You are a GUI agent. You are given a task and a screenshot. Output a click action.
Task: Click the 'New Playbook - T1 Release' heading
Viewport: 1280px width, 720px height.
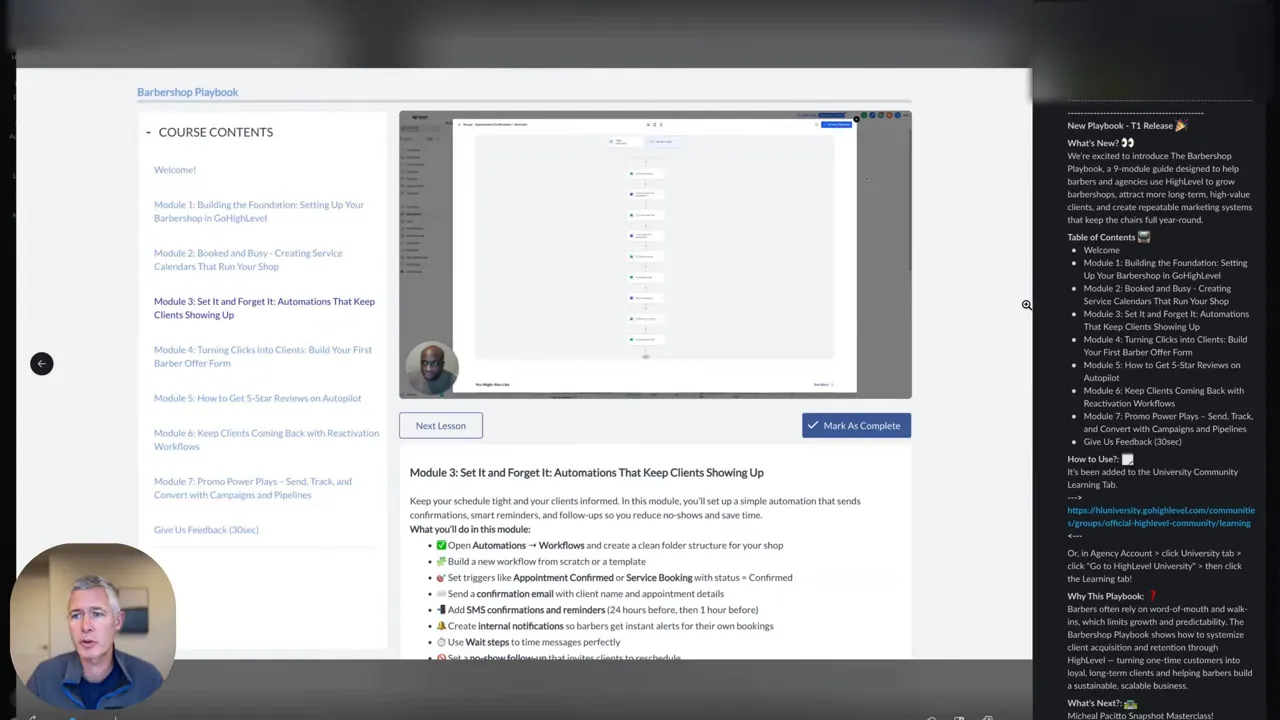coord(1126,126)
